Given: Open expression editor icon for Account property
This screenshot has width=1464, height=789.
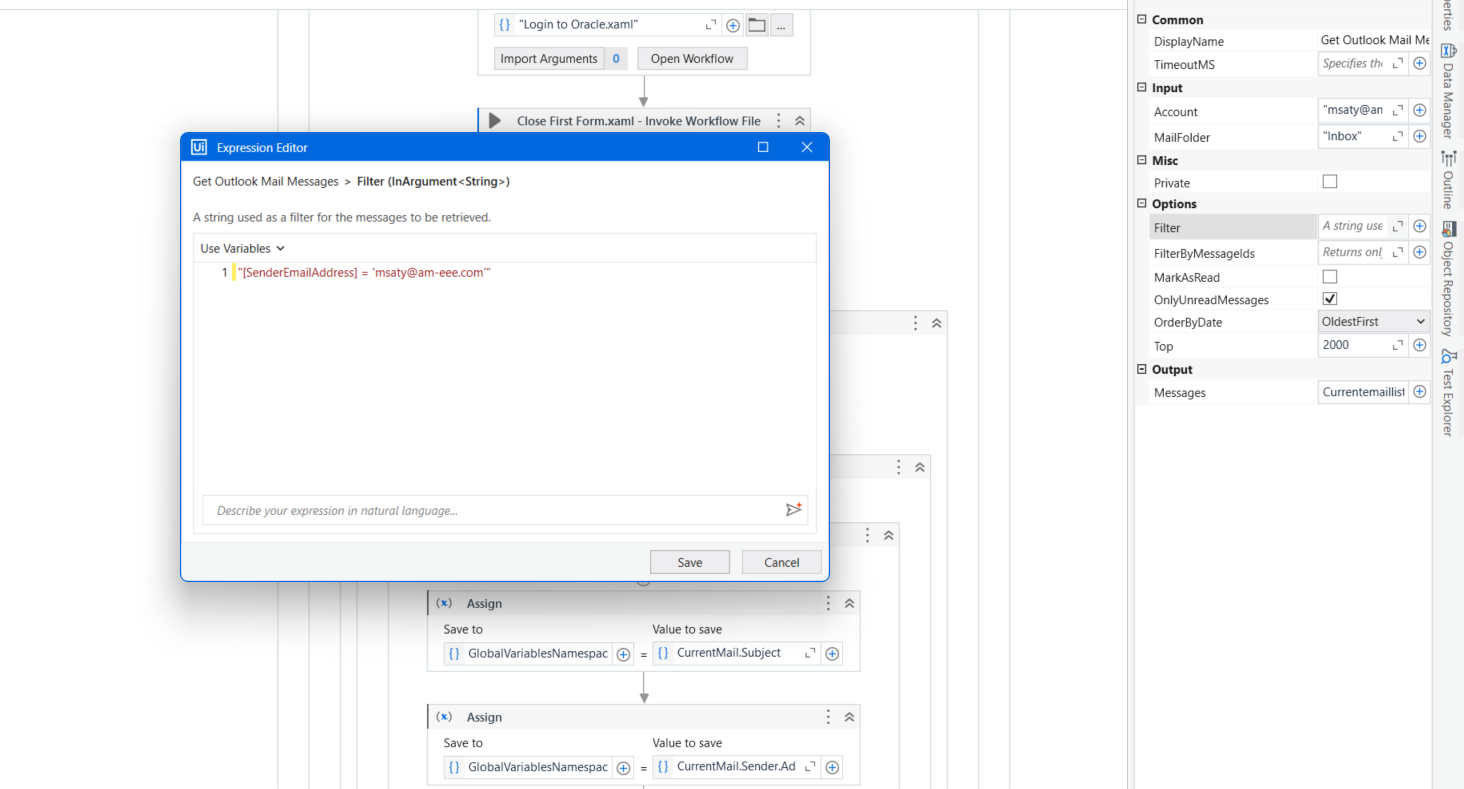Looking at the screenshot, I should (x=1398, y=110).
